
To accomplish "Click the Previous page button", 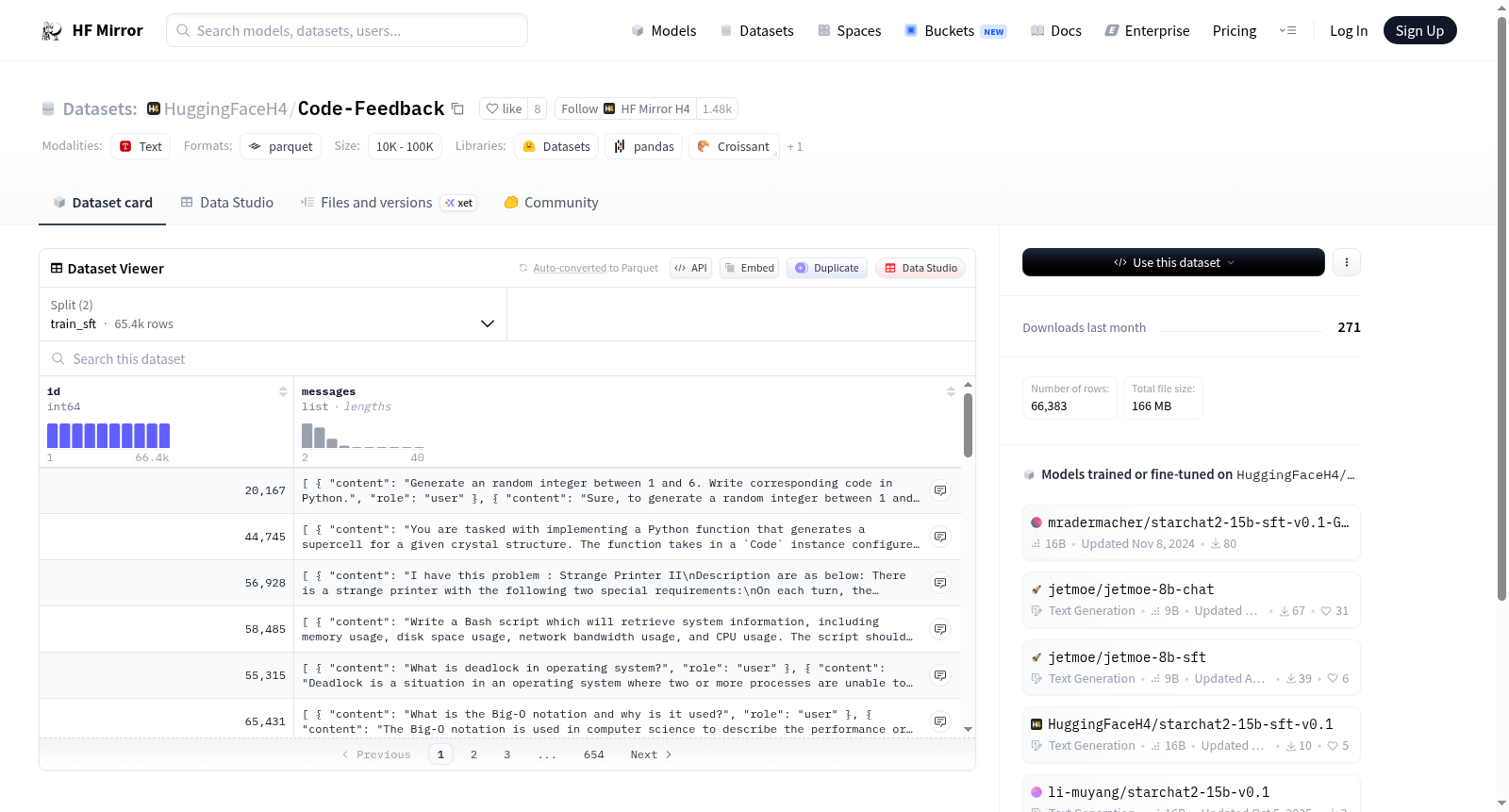I will 376,754.
